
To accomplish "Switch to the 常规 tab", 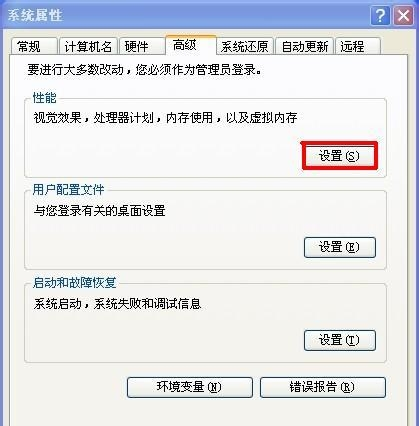I will pyautogui.click(x=34, y=46).
